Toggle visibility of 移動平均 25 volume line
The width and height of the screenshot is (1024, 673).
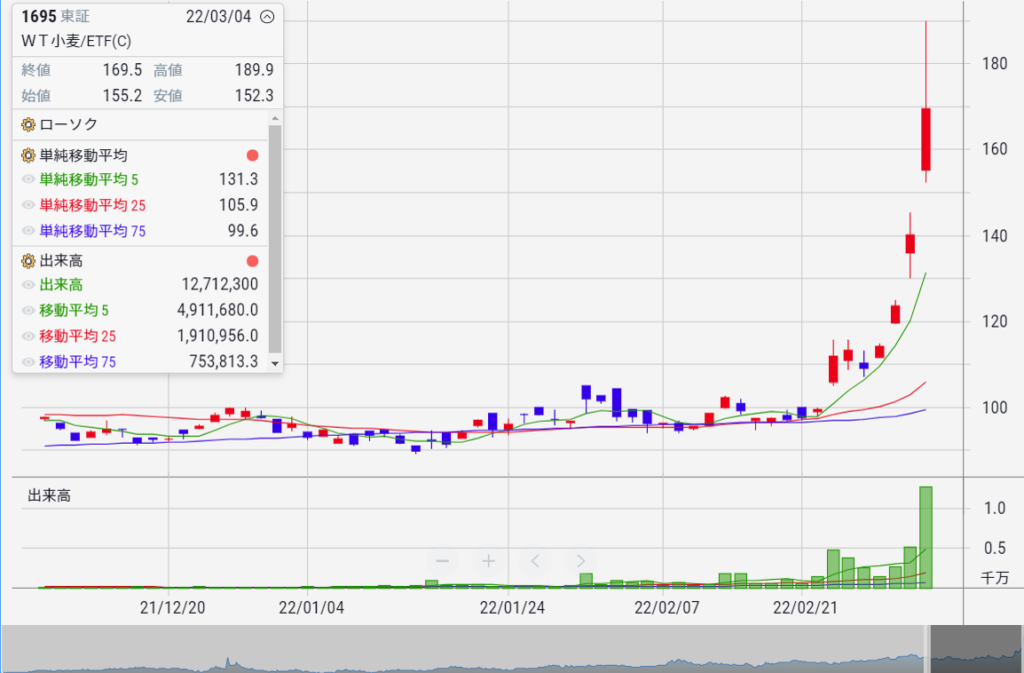point(28,336)
